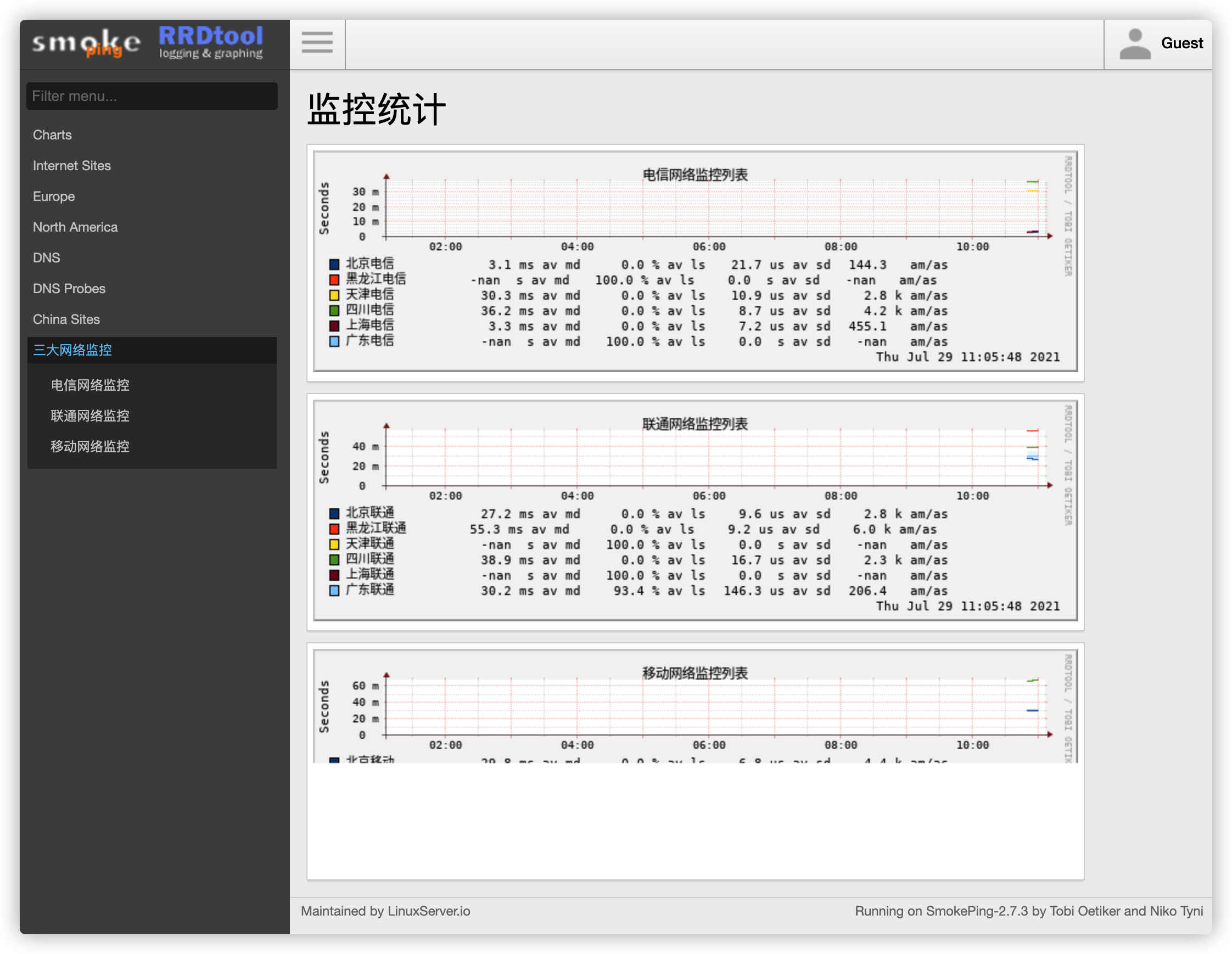The width and height of the screenshot is (1232, 954).
Task: Select Europe in the sidebar
Action: (x=54, y=196)
